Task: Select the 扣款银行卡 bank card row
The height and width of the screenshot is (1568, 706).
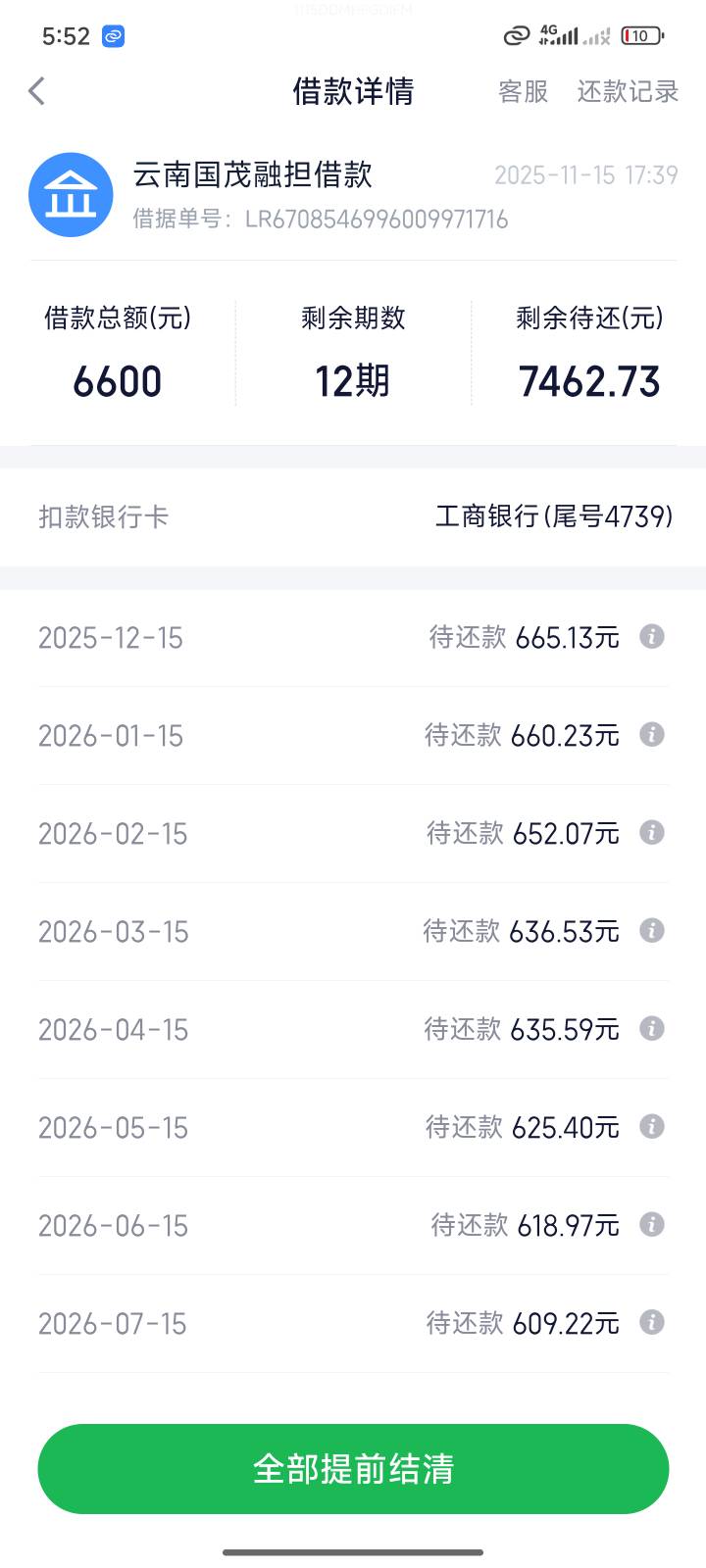Action: (x=353, y=516)
